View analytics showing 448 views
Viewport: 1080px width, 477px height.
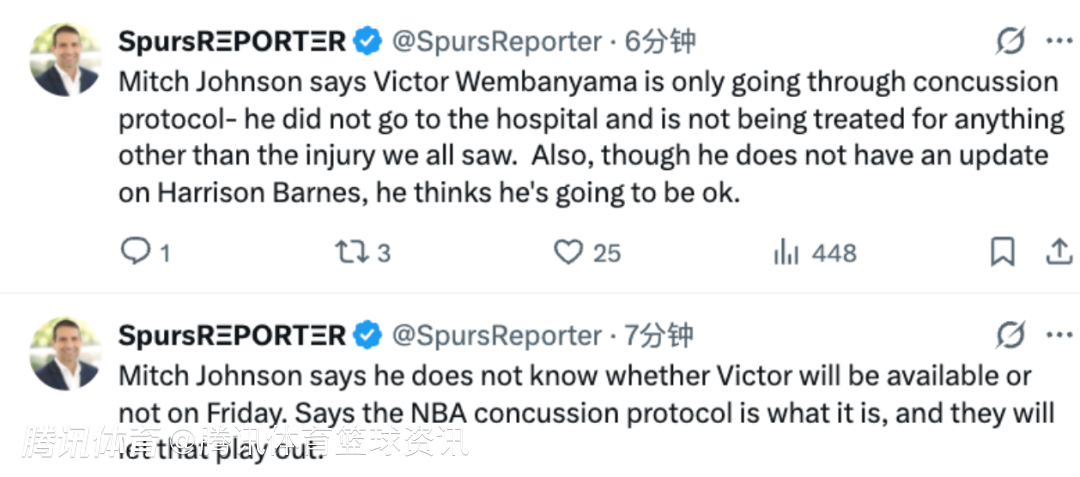point(787,252)
